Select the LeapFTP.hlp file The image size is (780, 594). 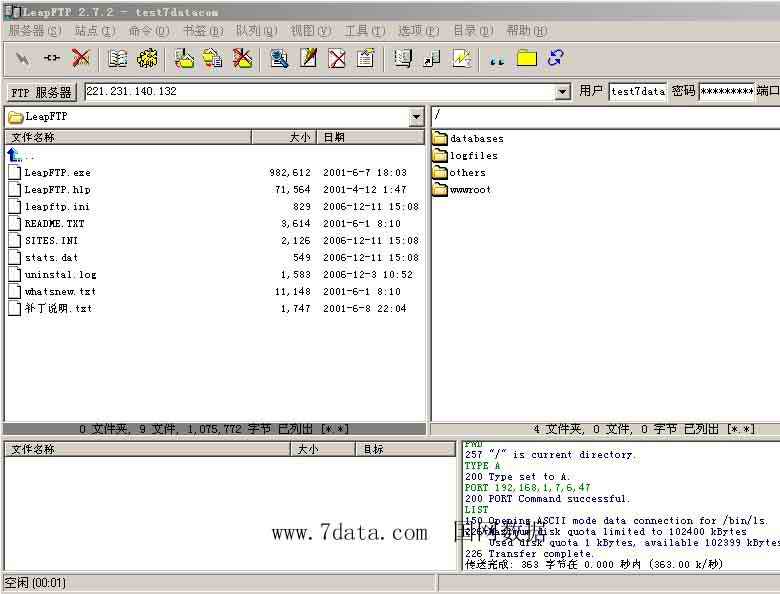coord(58,190)
